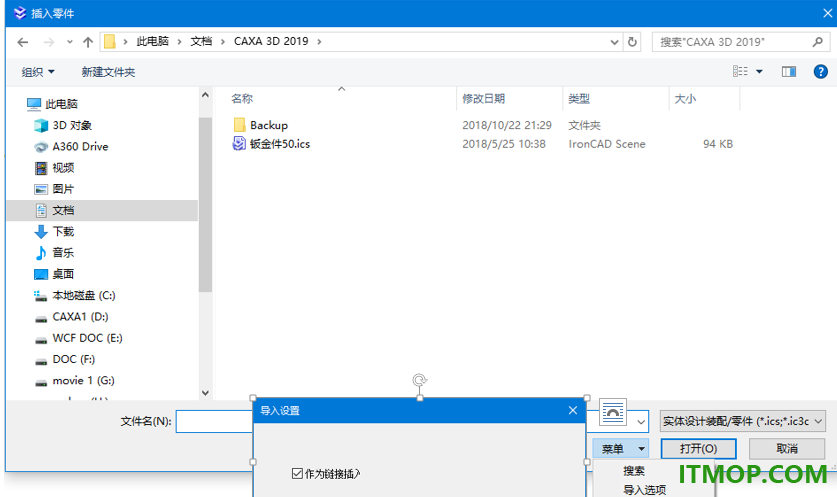The width and height of the screenshot is (837, 497).
Task: Toggle the preview pane icon
Action: (x=789, y=72)
